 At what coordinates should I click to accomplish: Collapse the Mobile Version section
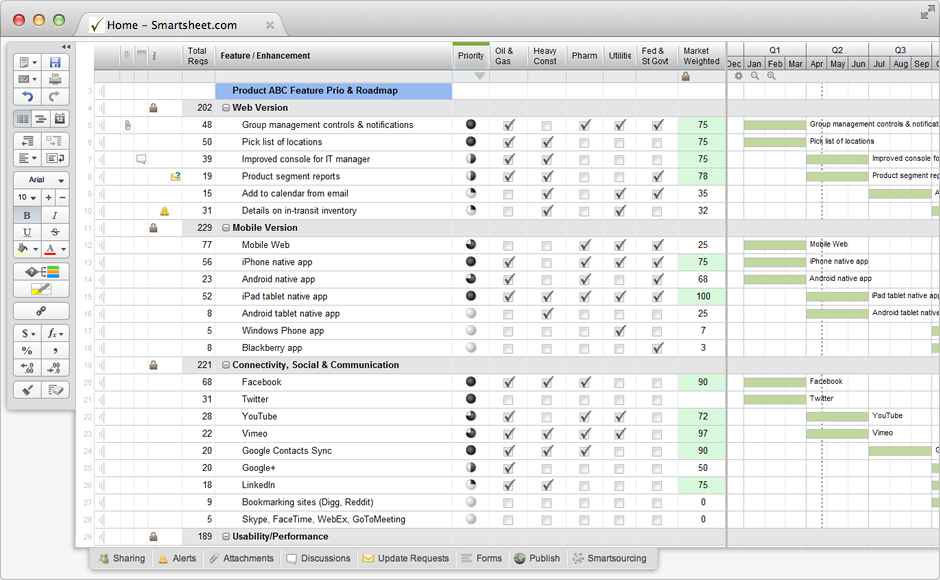226,228
